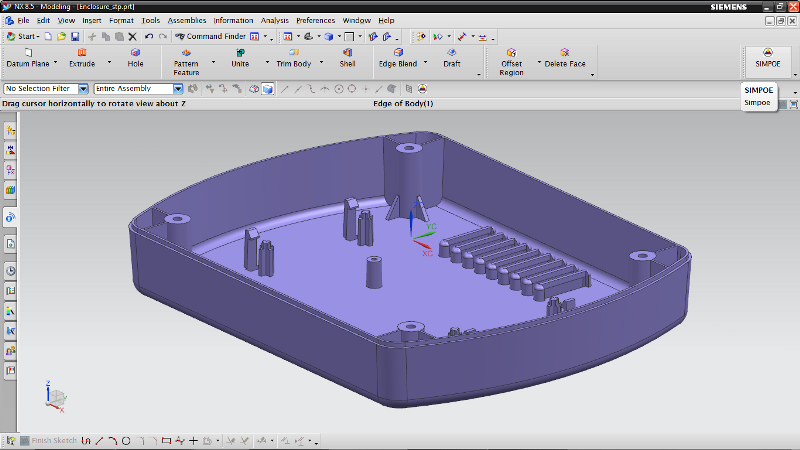Click the Profile sketch curve tool
The height and width of the screenshot is (450, 800).
point(86,440)
